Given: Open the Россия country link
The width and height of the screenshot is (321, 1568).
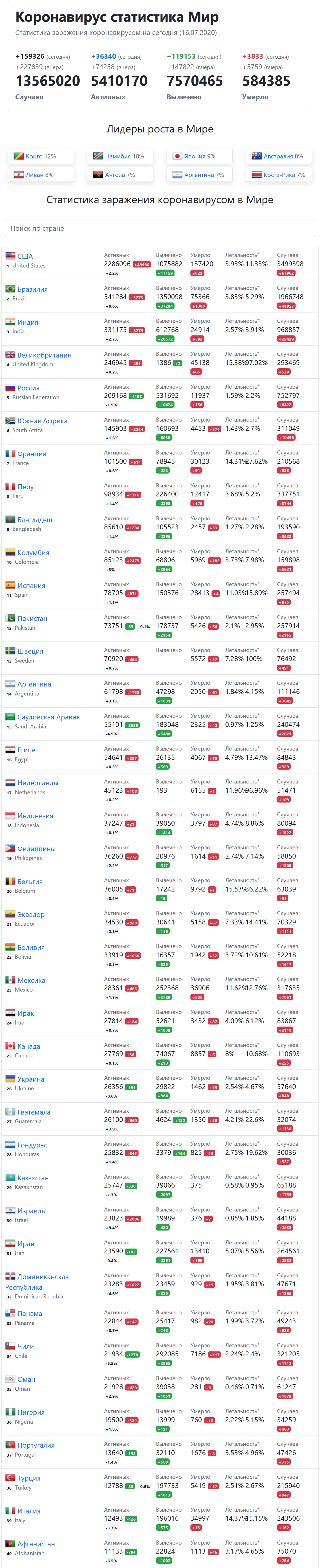Looking at the screenshot, I should coord(28,388).
